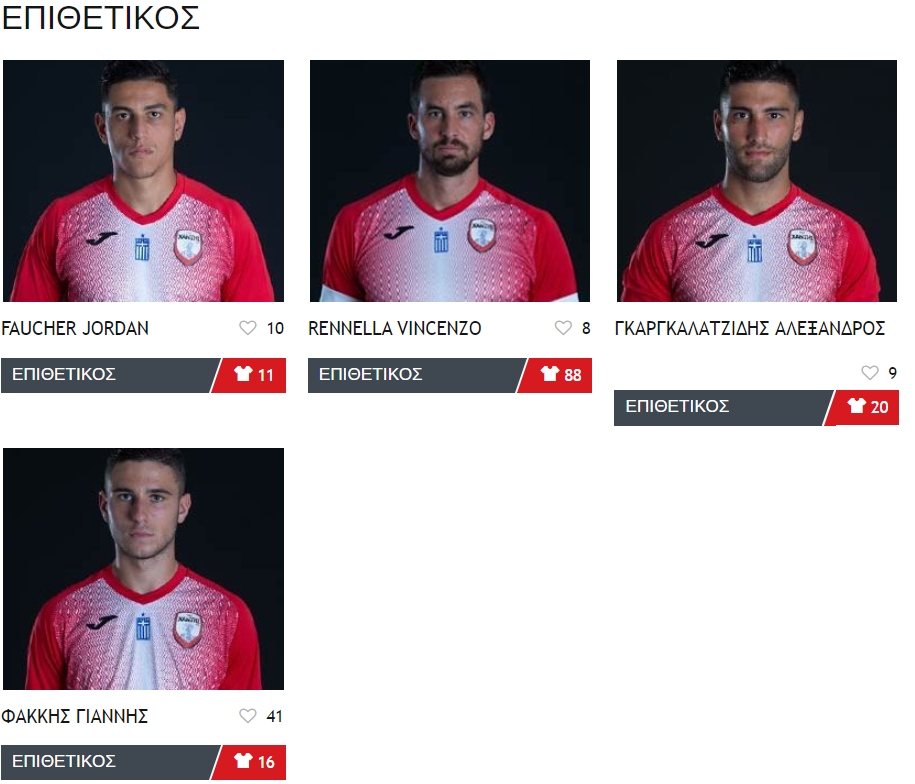915x784 pixels.
Task: Click the heart icon next to Rennella Vincenzo
Action: point(563,328)
